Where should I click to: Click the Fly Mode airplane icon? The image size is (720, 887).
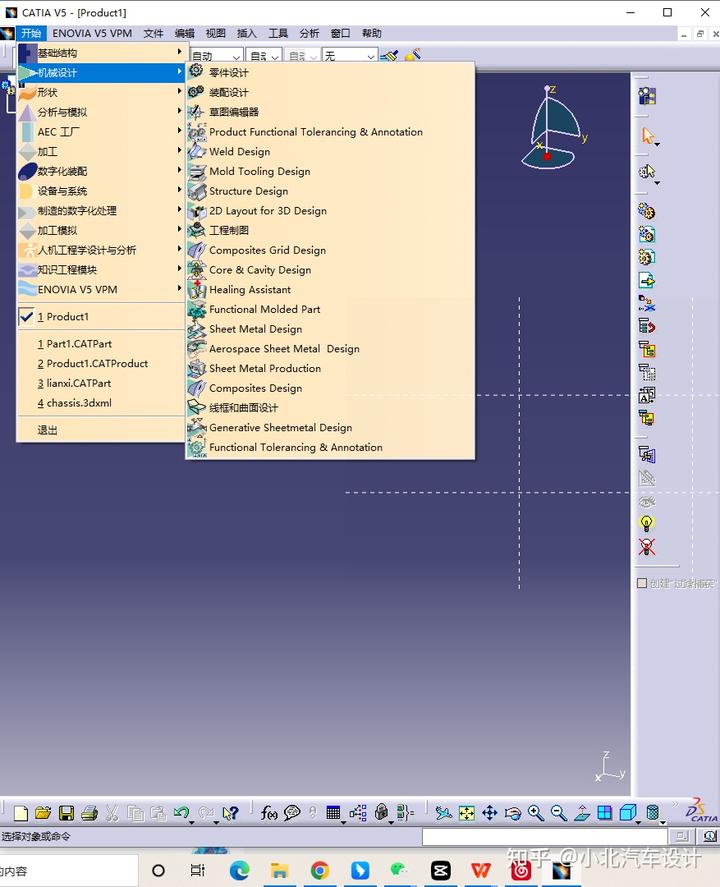click(443, 813)
